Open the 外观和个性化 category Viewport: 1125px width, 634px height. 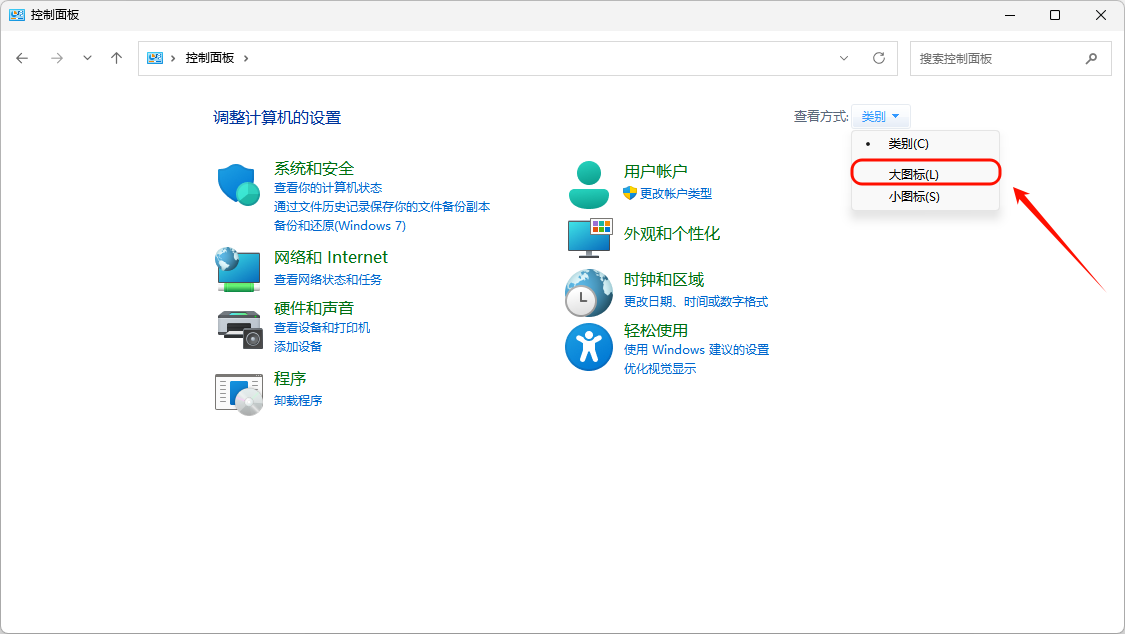click(x=672, y=234)
